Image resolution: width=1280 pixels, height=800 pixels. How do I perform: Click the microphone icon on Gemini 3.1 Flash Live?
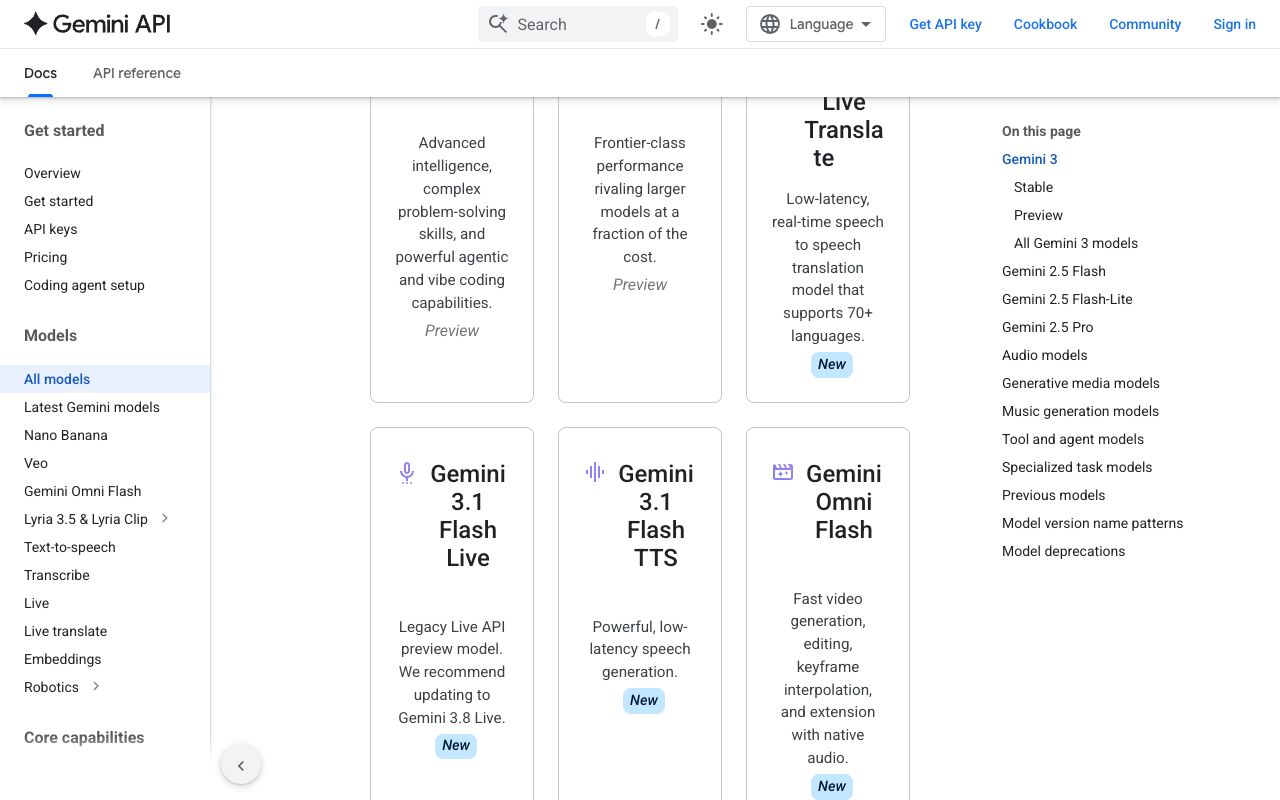click(x=407, y=473)
